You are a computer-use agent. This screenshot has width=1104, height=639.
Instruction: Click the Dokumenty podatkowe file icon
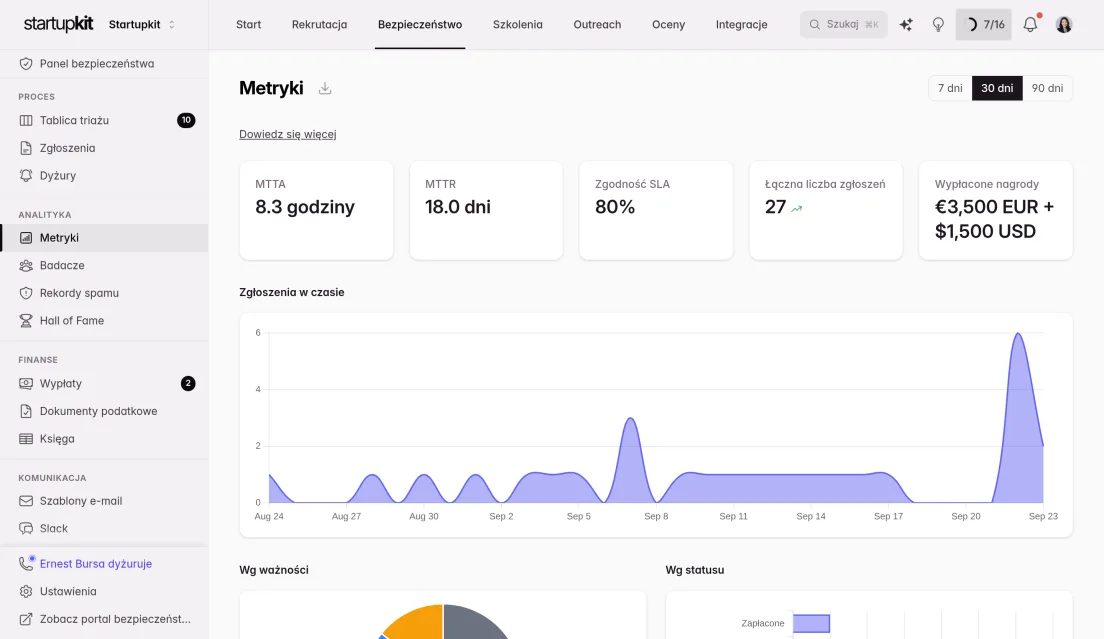click(x=26, y=411)
